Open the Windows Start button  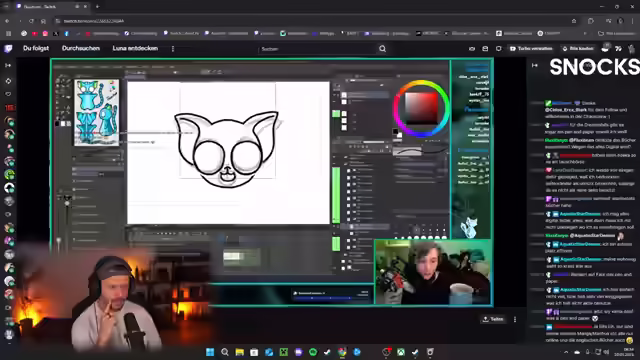coord(210,352)
